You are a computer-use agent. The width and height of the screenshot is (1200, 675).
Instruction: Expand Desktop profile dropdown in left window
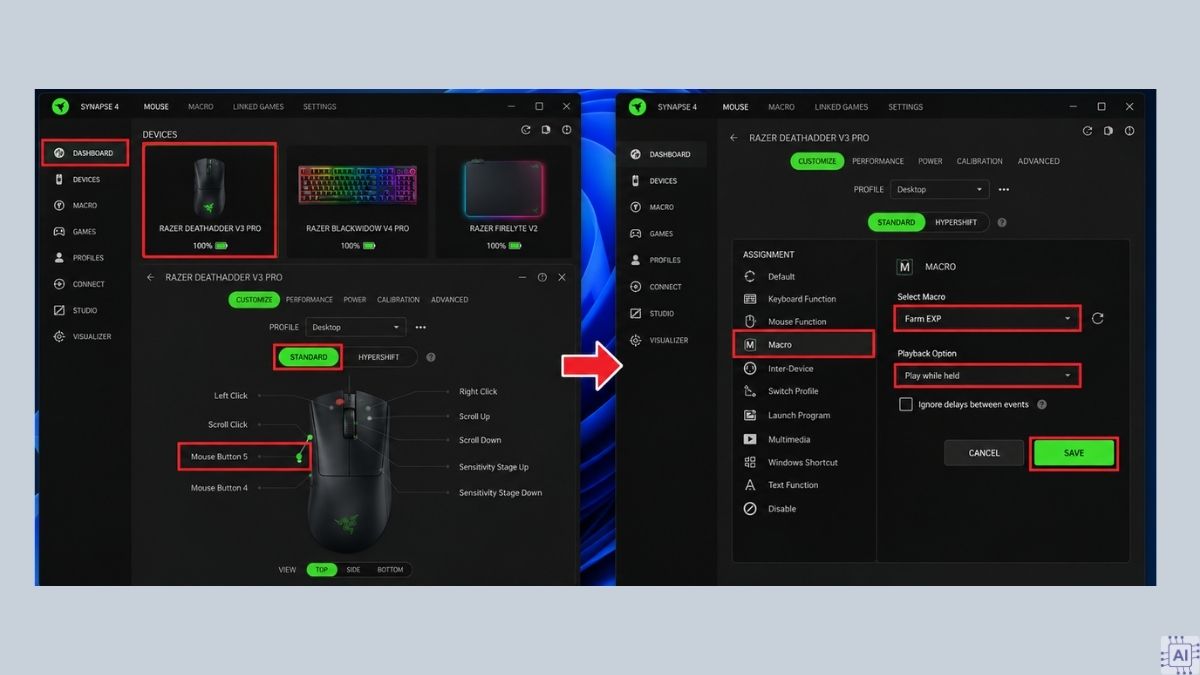point(356,327)
